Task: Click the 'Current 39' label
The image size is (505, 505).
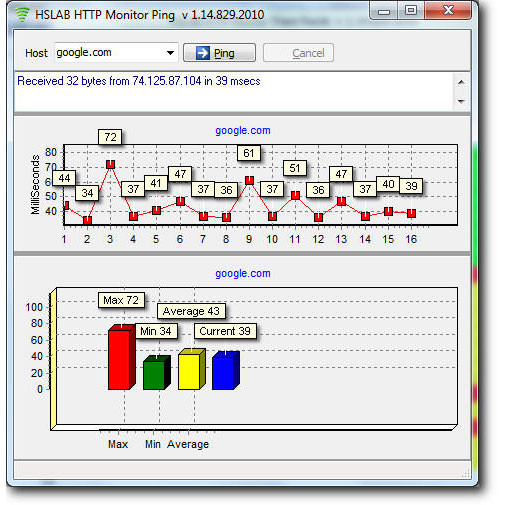Action: (x=225, y=331)
